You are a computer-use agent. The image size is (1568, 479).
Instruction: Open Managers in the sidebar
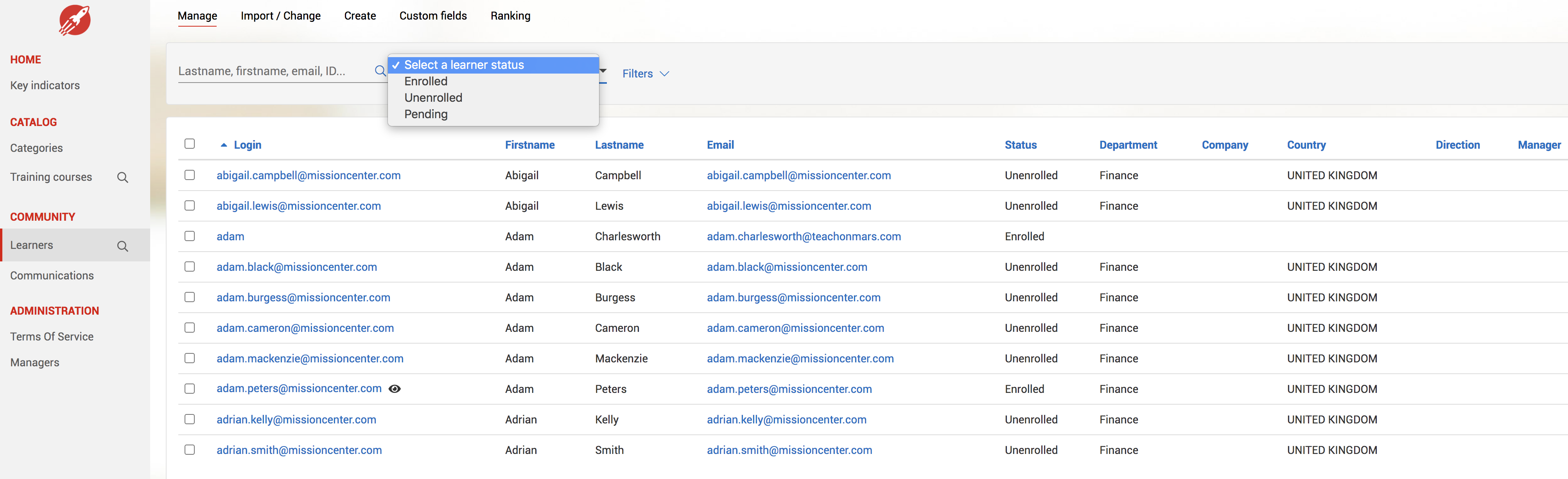click(35, 363)
